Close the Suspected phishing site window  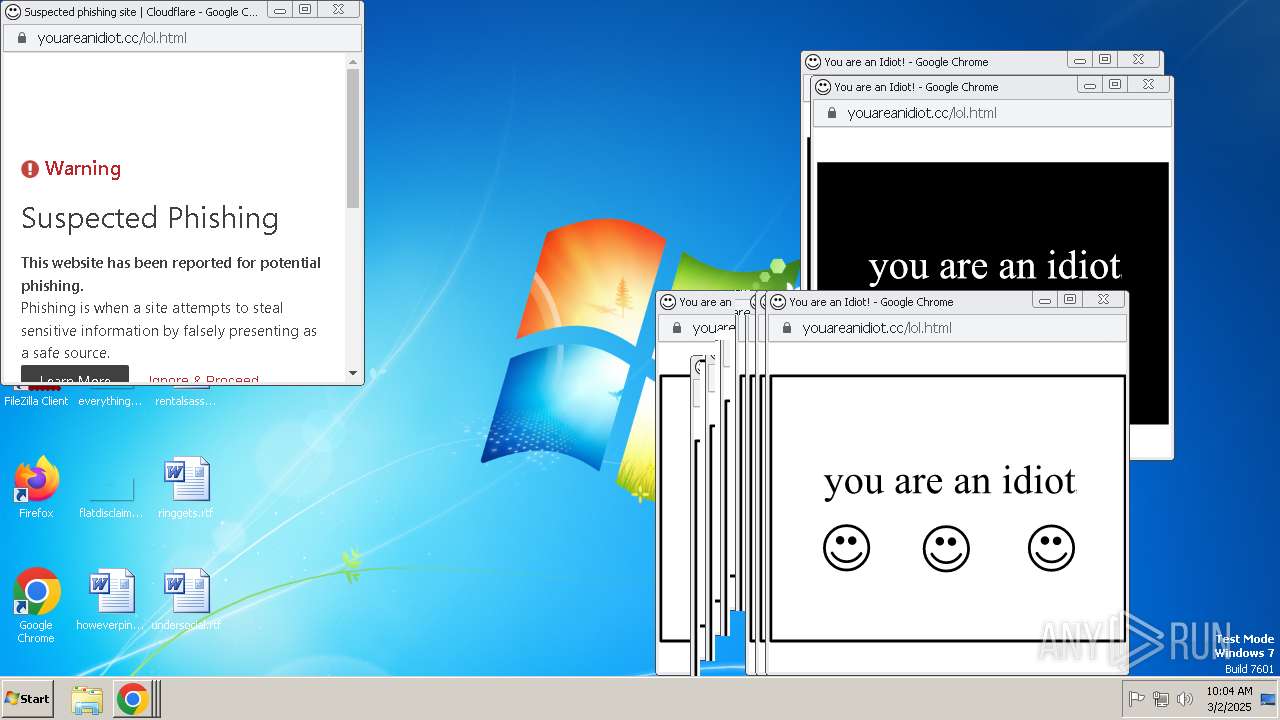338,9
